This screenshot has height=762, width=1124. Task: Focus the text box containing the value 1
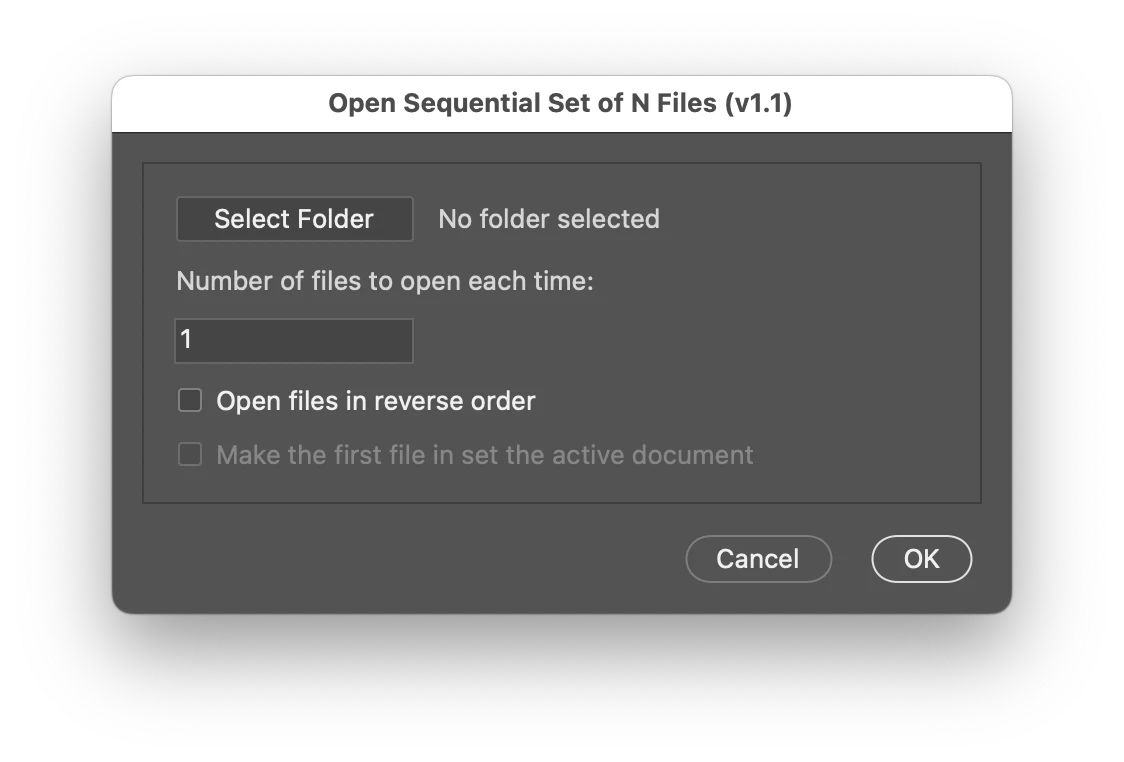tap(294, 340)
